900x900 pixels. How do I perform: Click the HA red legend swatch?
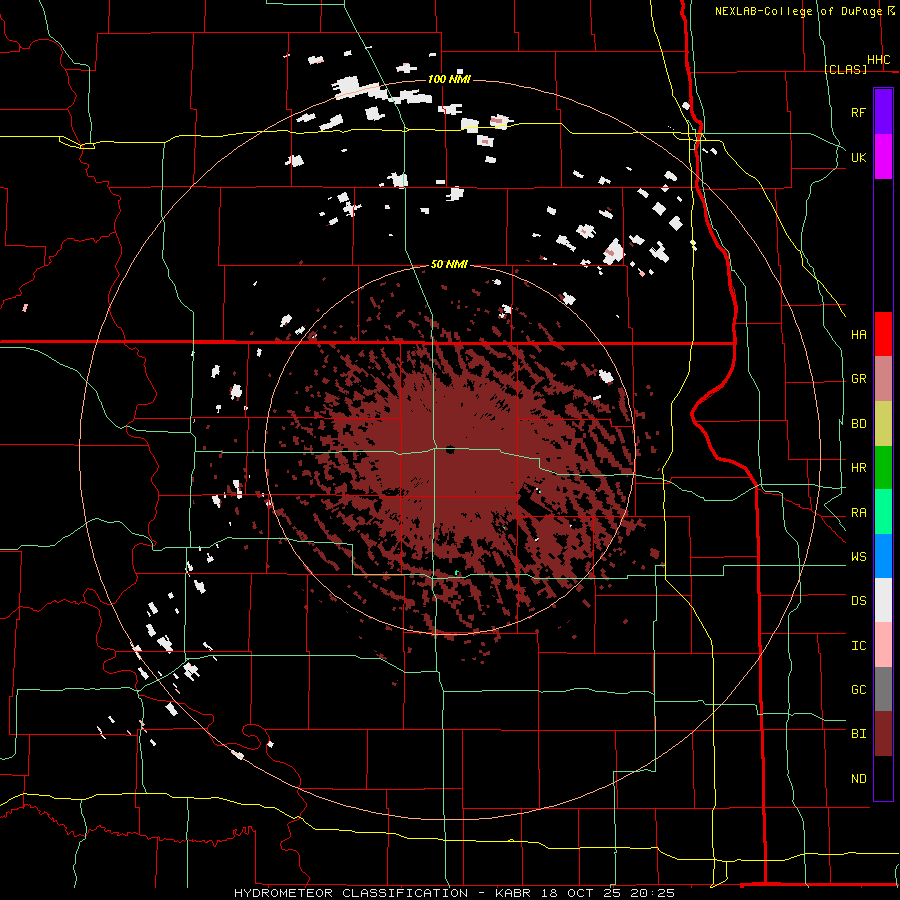point(883,334)
